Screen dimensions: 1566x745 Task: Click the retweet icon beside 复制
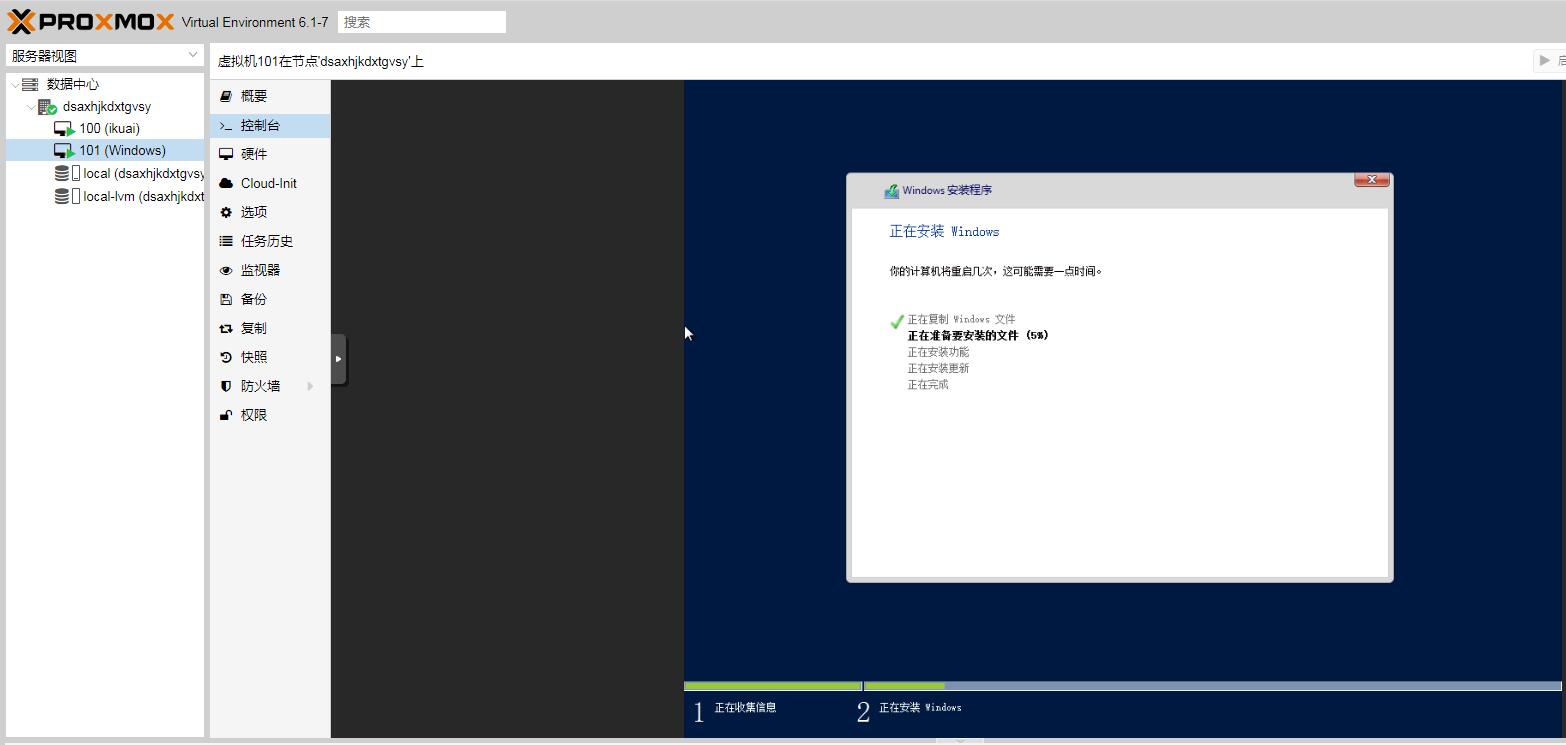pos(226,328)
